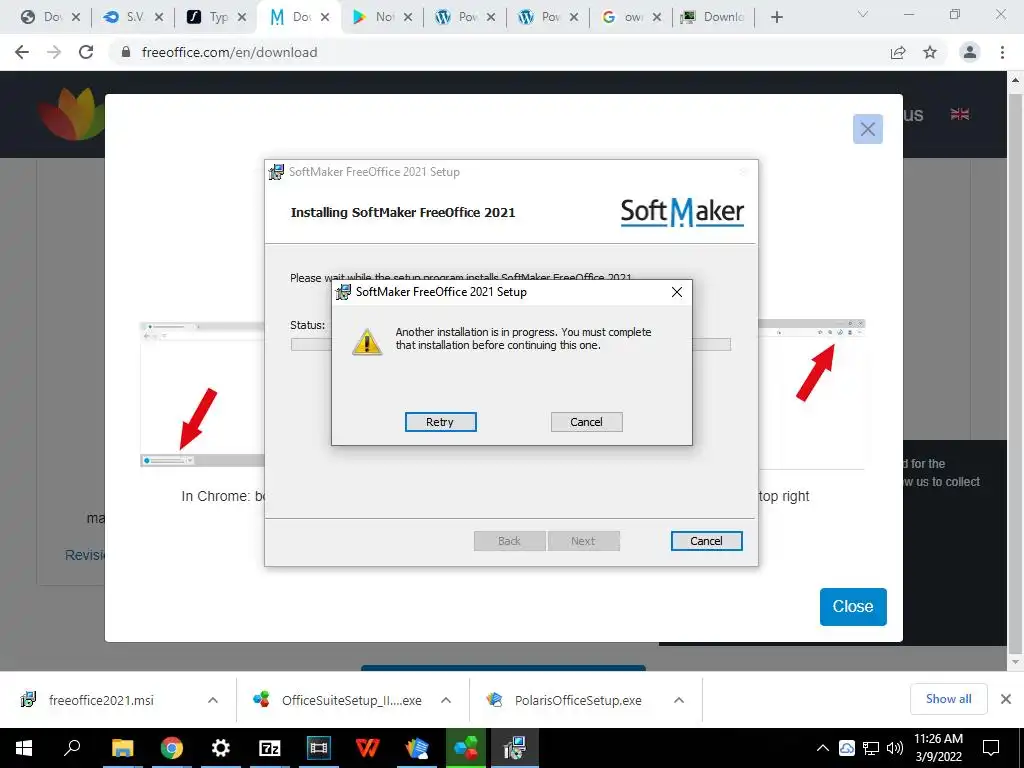Click the yellow warning triangle icon
Image resolution: width=1024 pixels, height=768 pixels.
[x=367, y=342]
